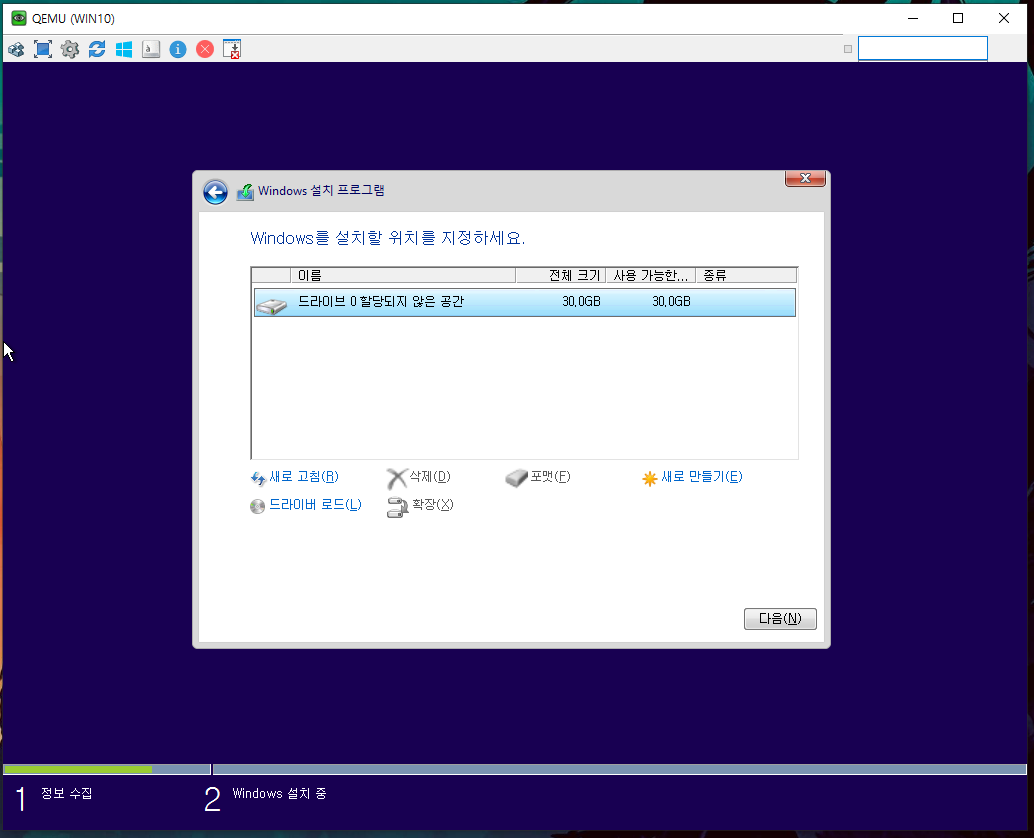This screenshot has width=1034, height=838.
Task: Click the disk icon beside 확장(X)
Action: coord(398,507)
